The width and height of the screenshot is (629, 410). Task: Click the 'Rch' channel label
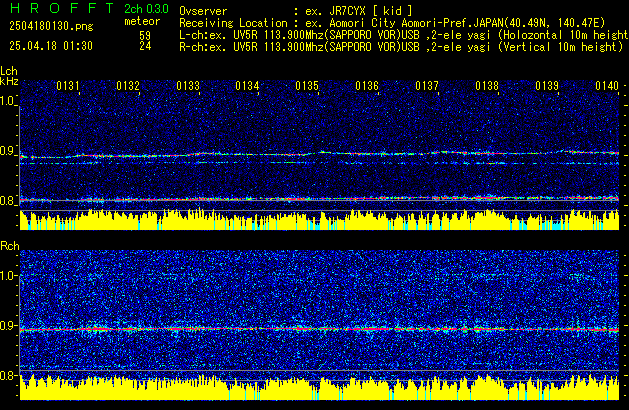coord(10,246)
